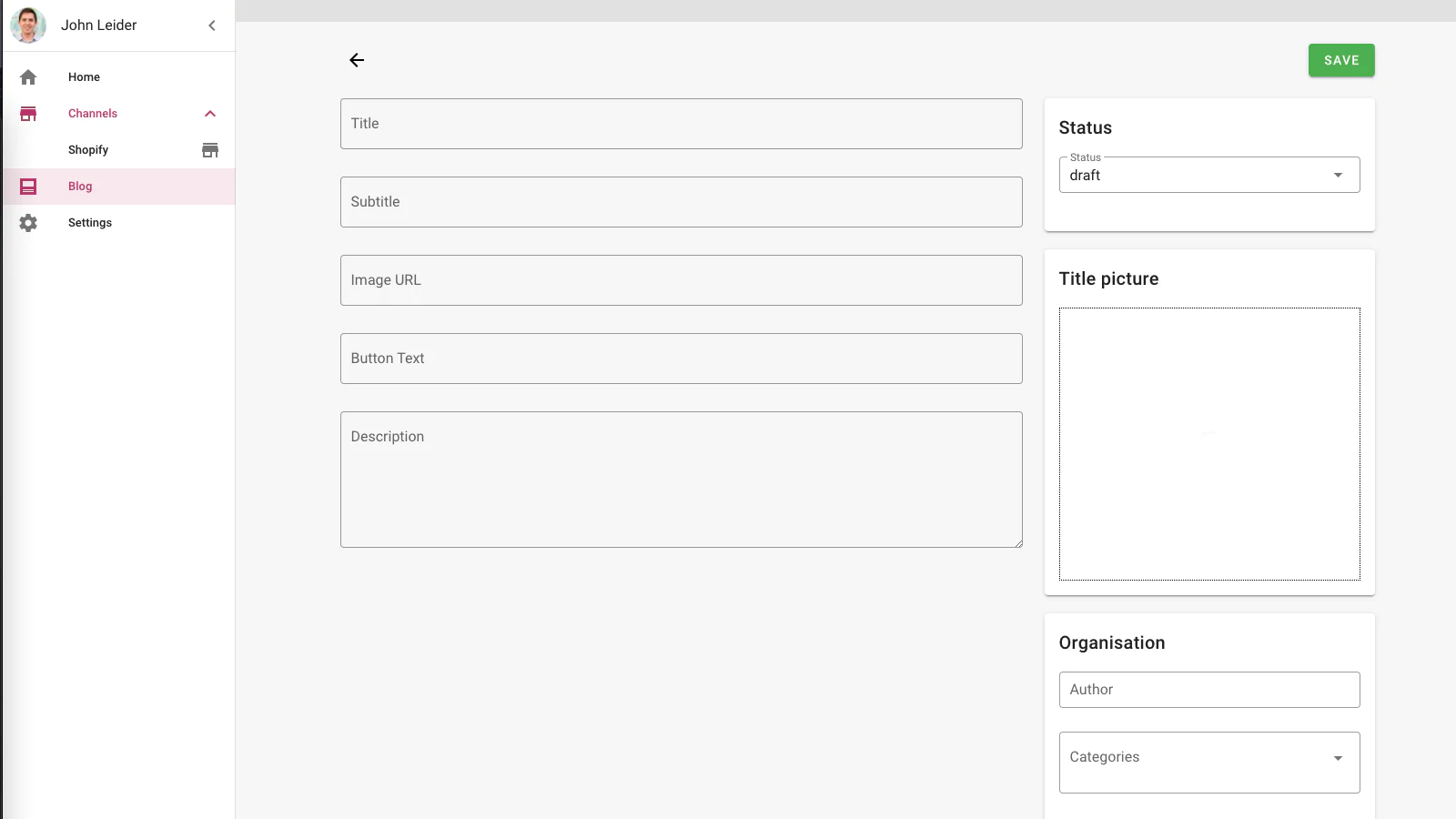
Task: Click the Shopify storefront icon
Action: coord(210,150)
